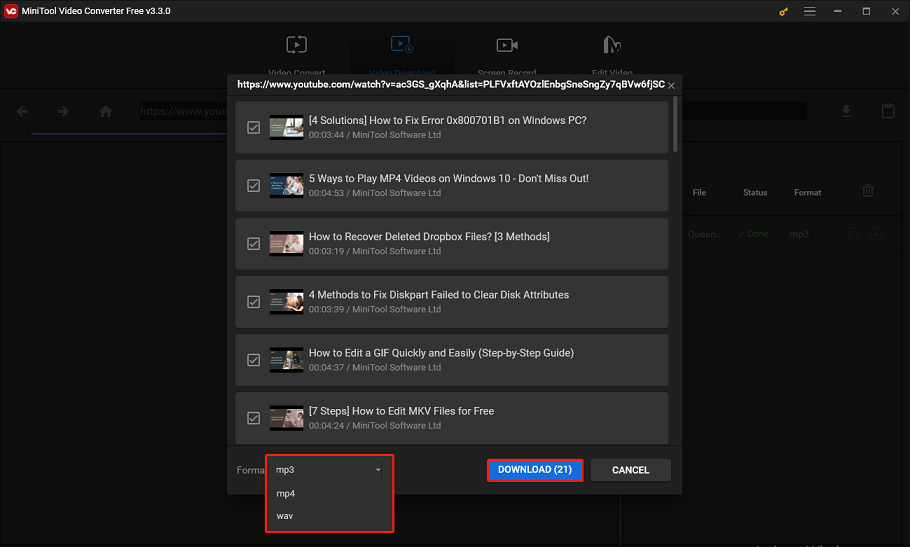The width and height of the screenshot is (910, 547).
Task: Click the Error 0x800701B1 video thumbnail
Action: point(286,128)
